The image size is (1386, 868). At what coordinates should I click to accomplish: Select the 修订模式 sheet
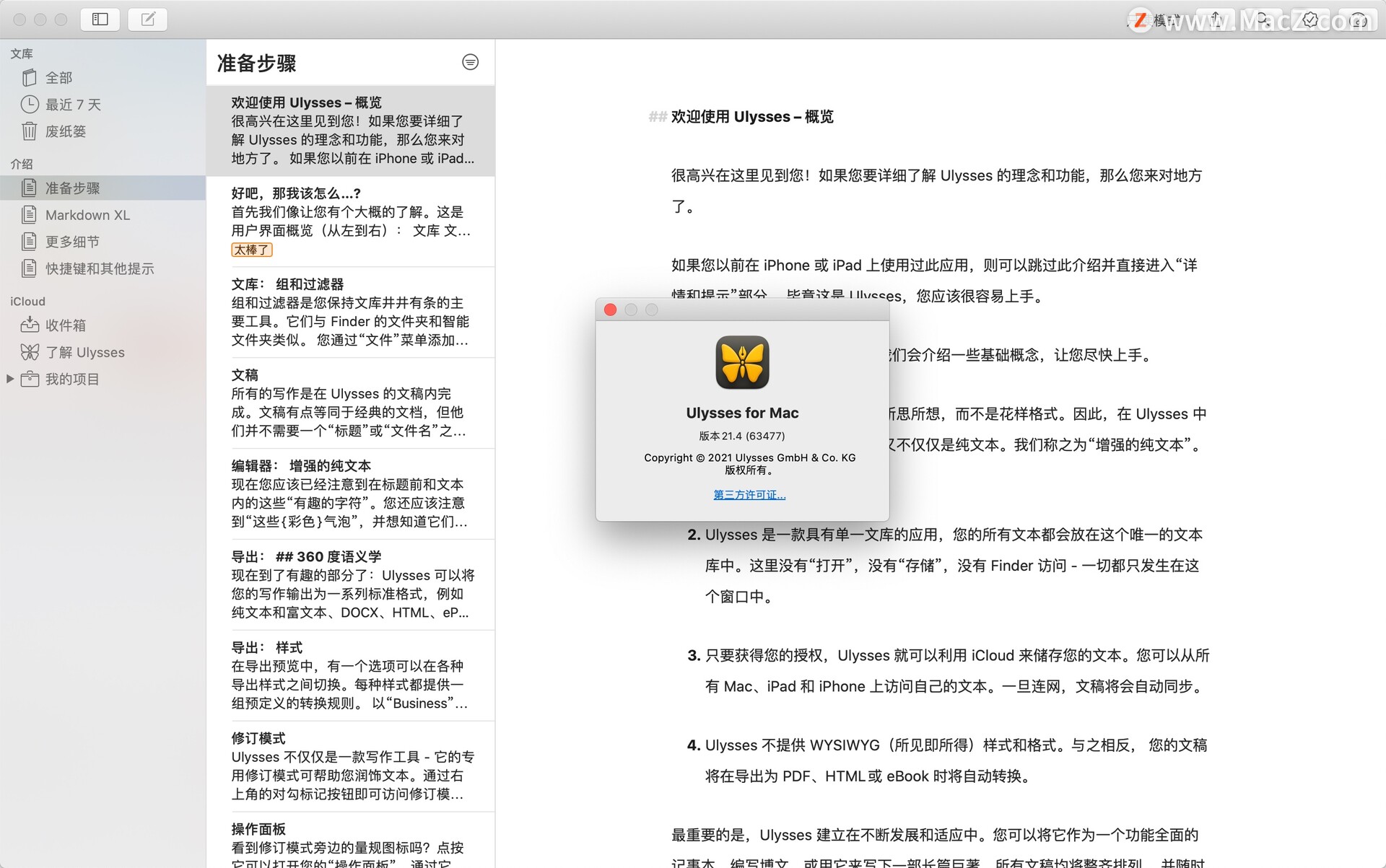[351, 767]
